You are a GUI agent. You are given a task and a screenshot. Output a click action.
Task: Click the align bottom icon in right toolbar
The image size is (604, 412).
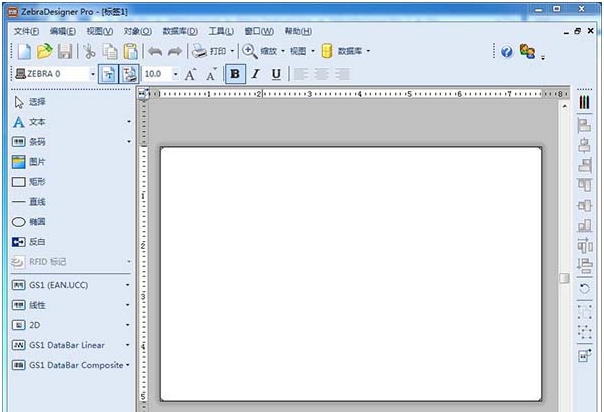coord(584,225)
